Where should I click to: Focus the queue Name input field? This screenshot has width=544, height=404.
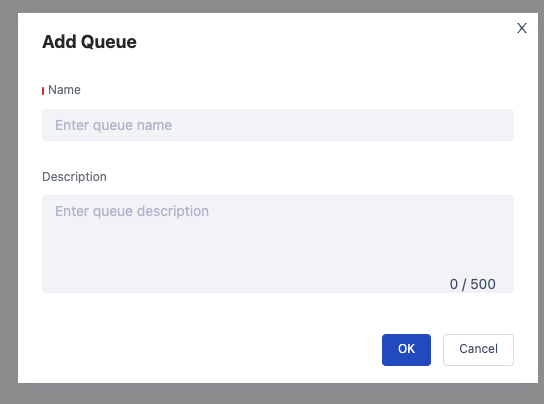278,125
